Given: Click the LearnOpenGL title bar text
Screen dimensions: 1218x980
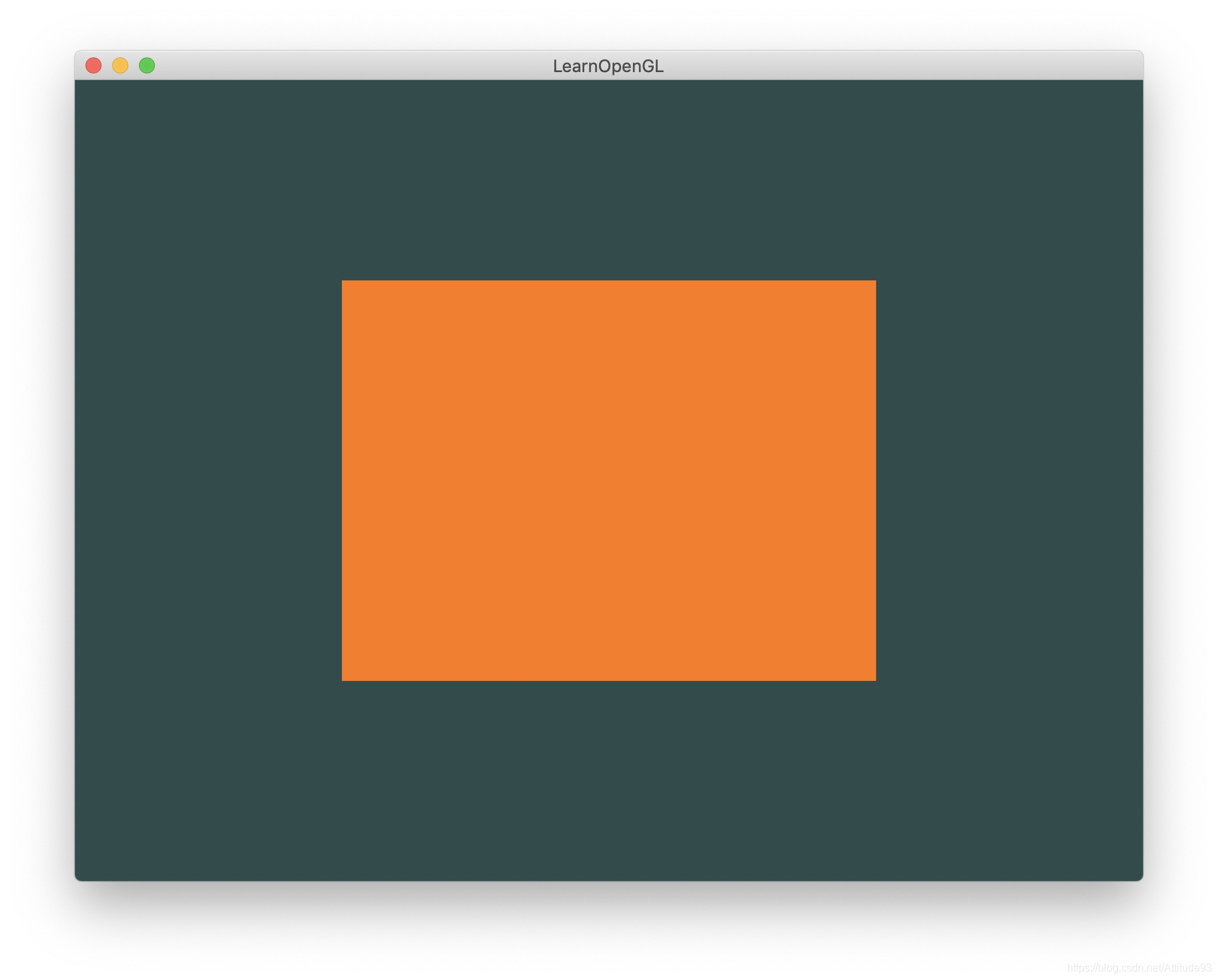Looking at the screenshot, I should tap(608, 66).
